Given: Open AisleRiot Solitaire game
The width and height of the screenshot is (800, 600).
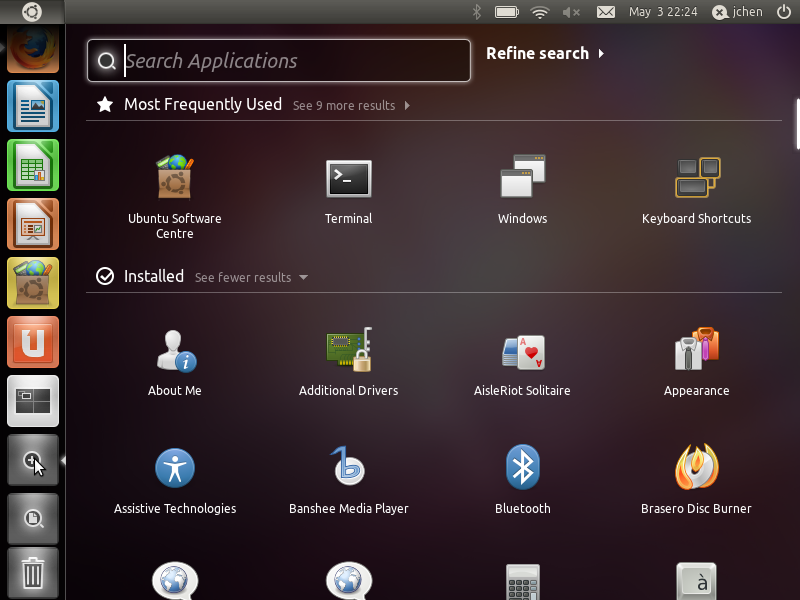Looking at the screenshot, I should point(522,351).
